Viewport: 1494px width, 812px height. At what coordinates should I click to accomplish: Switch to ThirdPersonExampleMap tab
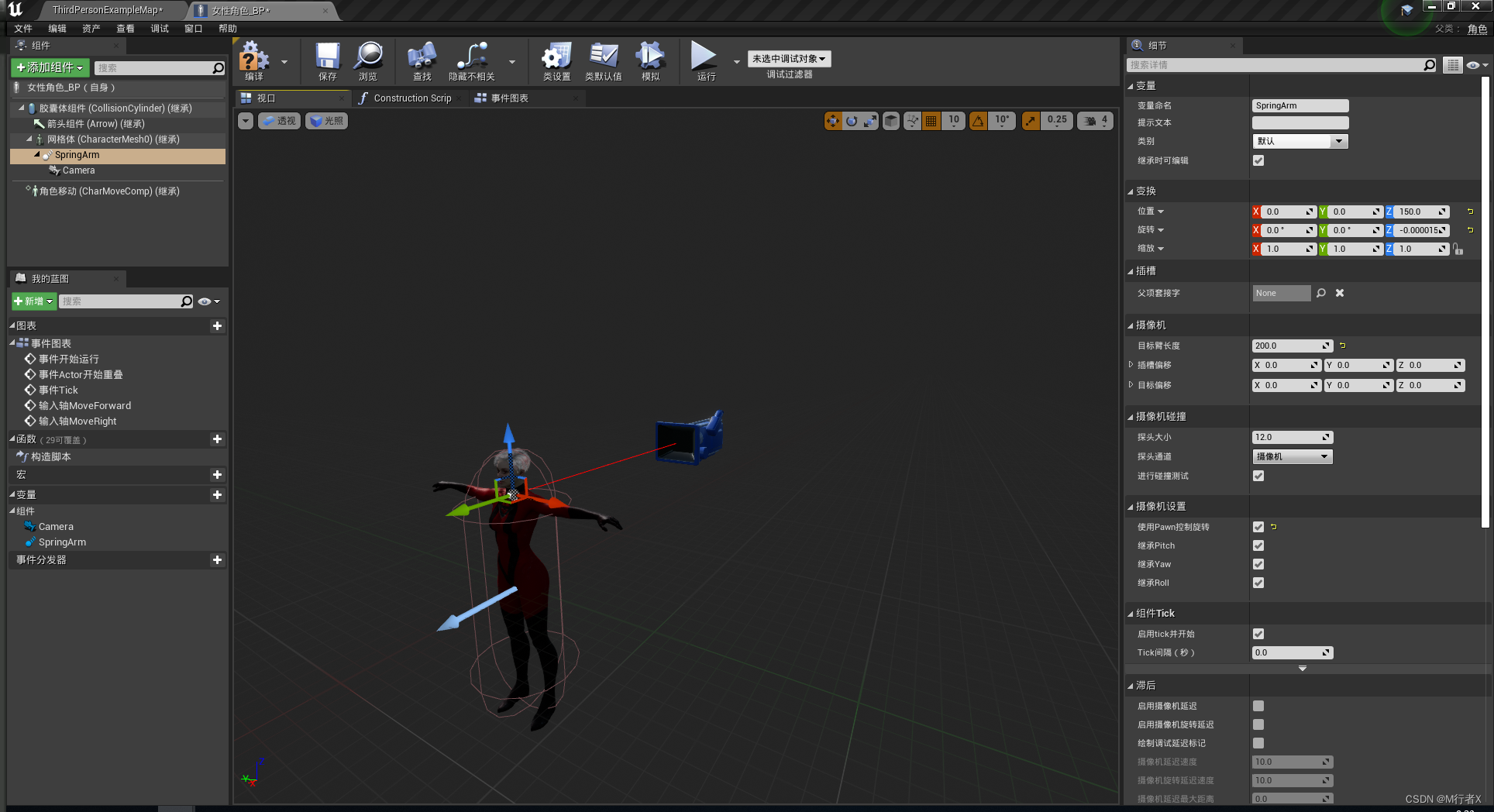[107, 10]
